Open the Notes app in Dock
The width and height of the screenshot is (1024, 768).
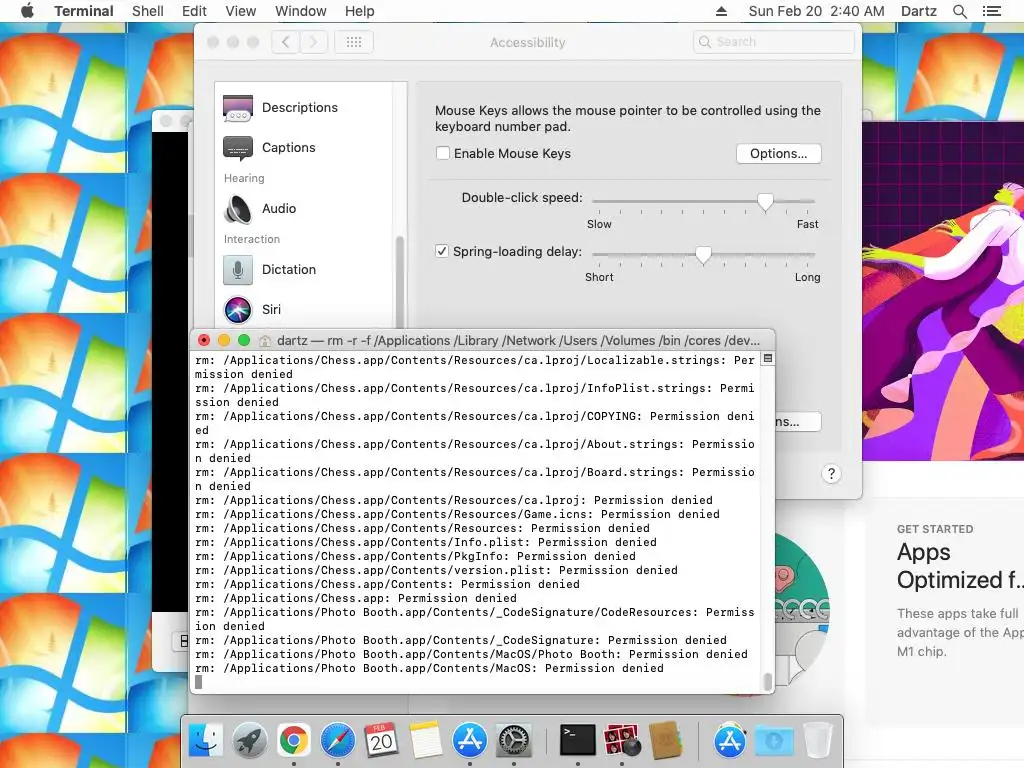(426, 741)
